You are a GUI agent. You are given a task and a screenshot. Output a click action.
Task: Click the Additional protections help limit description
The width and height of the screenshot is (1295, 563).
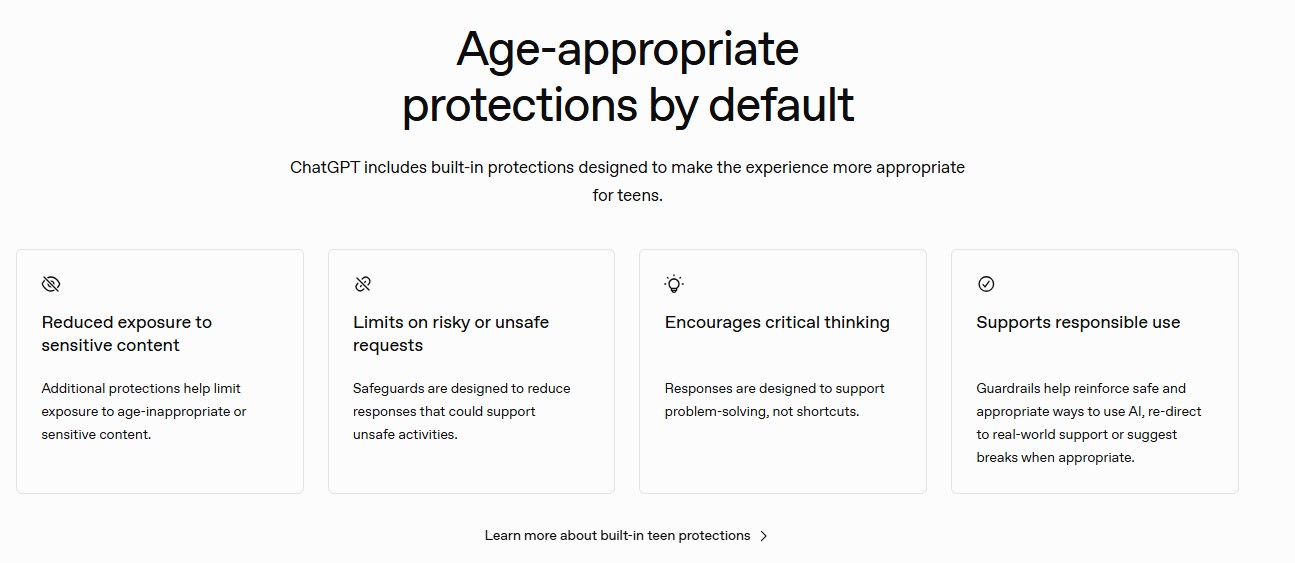(144, 411)
